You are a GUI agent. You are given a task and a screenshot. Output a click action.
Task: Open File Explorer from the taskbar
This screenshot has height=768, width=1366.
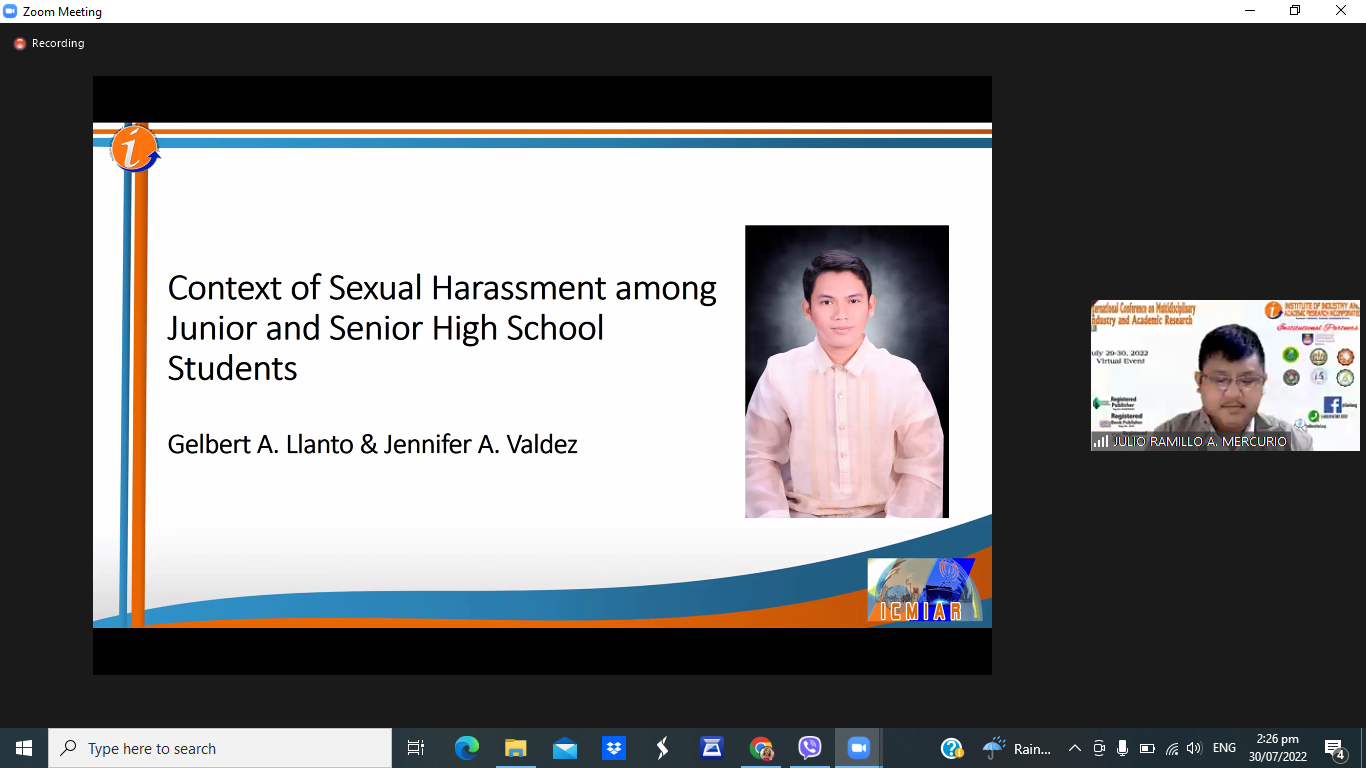click(x=515, y=748)
